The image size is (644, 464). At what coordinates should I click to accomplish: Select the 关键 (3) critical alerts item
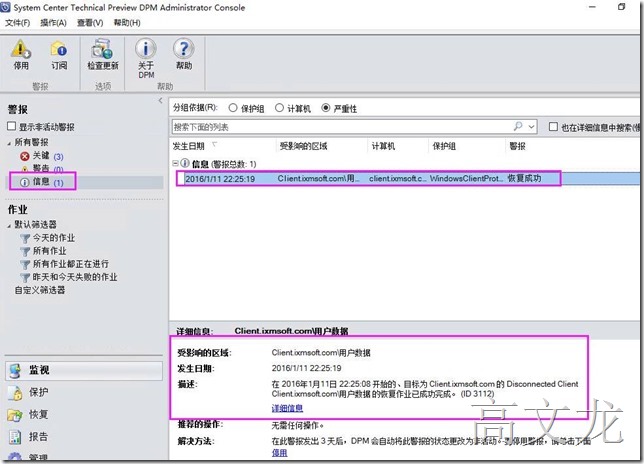(41, 156)
